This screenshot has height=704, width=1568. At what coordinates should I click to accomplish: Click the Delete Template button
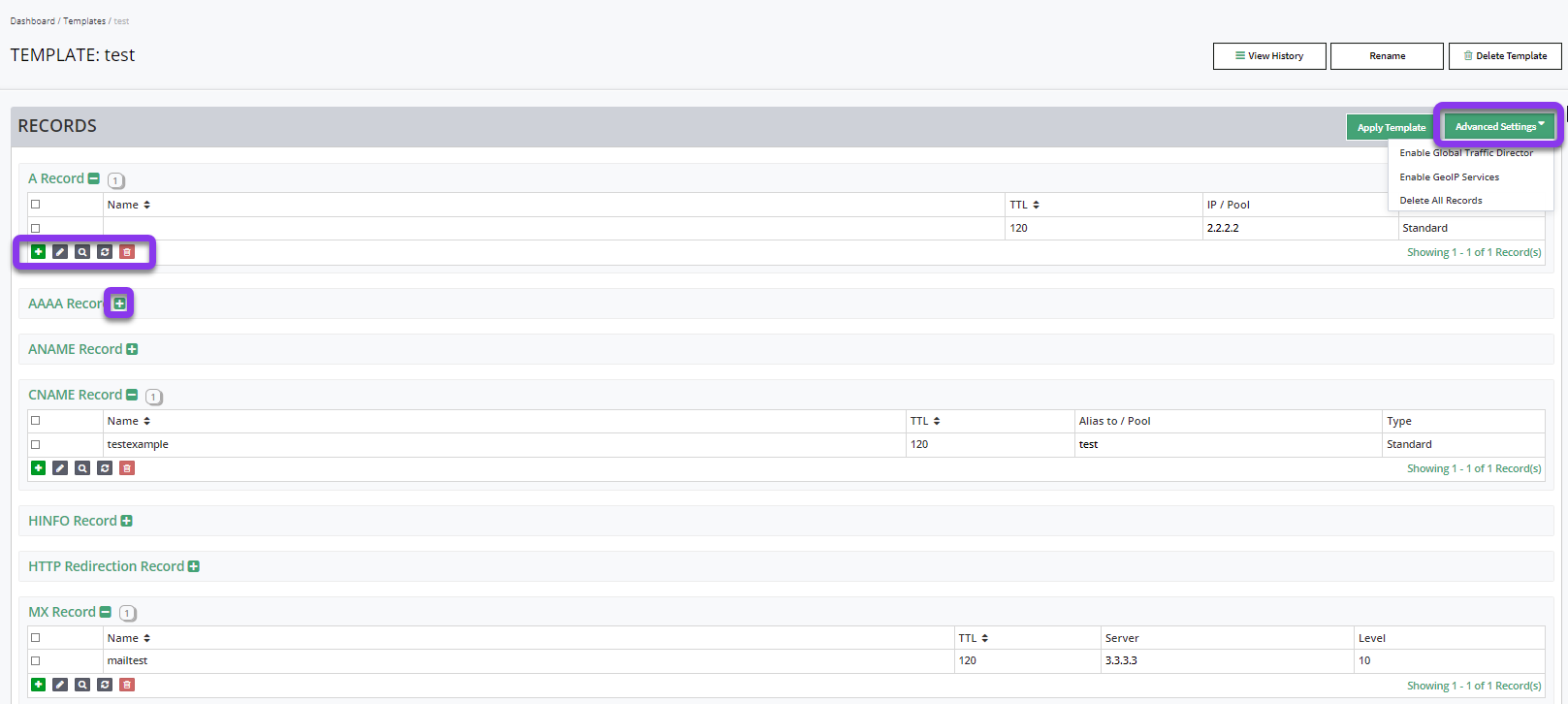[1505, 56]
